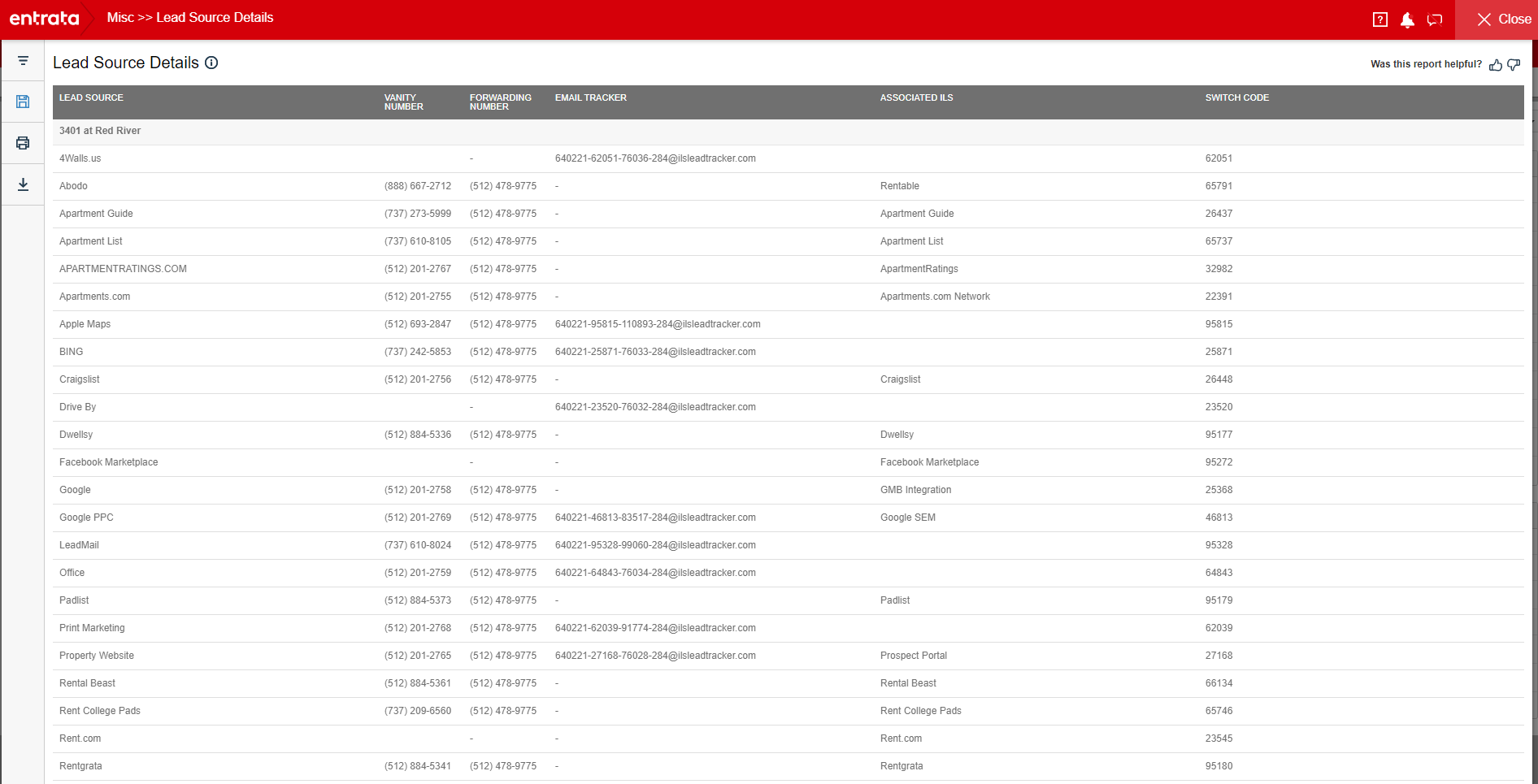Click the print report icon

(23, 143)
